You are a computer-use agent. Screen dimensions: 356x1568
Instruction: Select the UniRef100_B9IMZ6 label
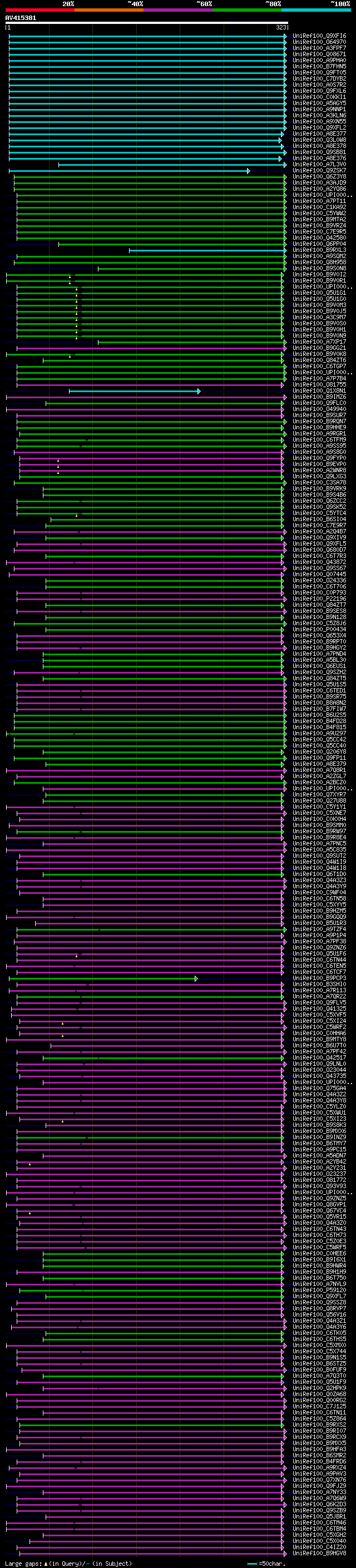tap(319, 397)
